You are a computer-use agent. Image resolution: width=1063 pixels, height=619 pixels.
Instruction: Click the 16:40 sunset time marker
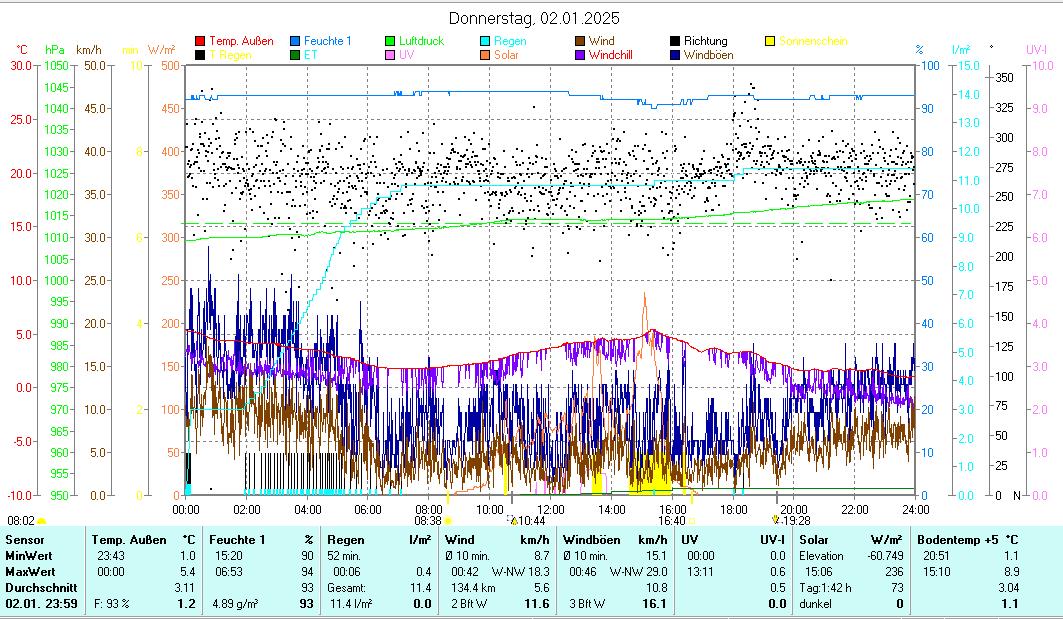(x=672, y=521)
